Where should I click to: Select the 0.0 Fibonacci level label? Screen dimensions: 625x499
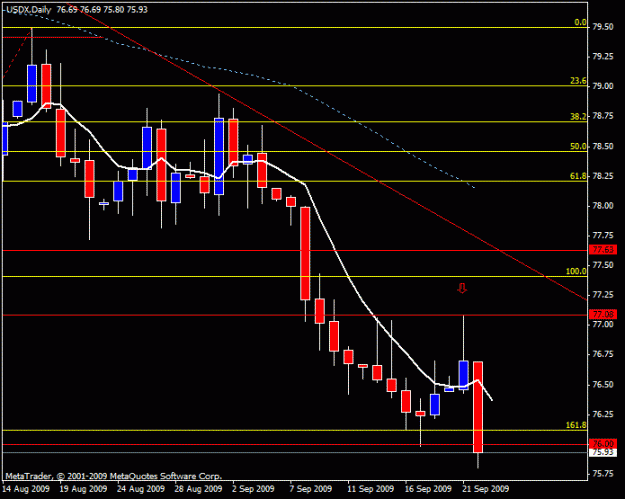[580, 22]
